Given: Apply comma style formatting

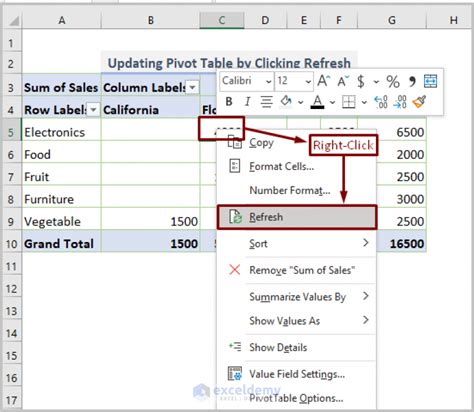Looking at the screenshot, I should pyautogui.click(x=412, y=81).
